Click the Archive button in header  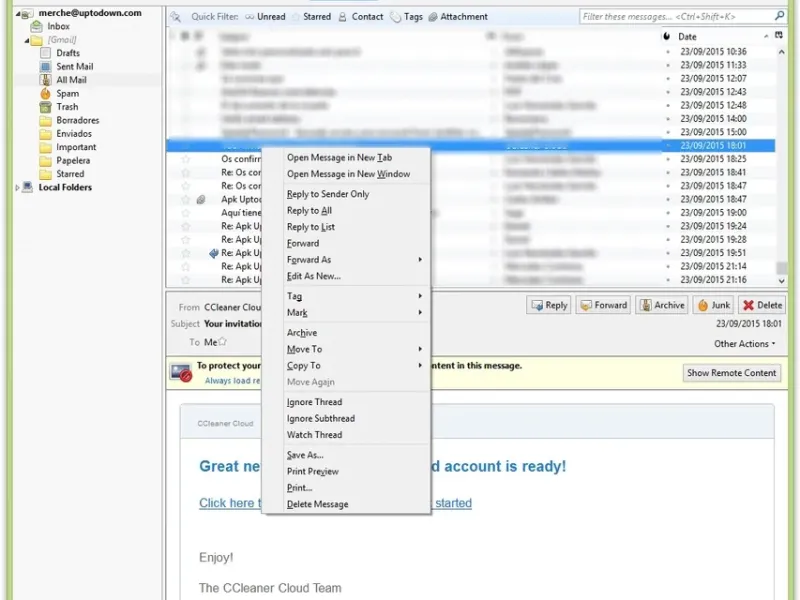coord(662,305)
